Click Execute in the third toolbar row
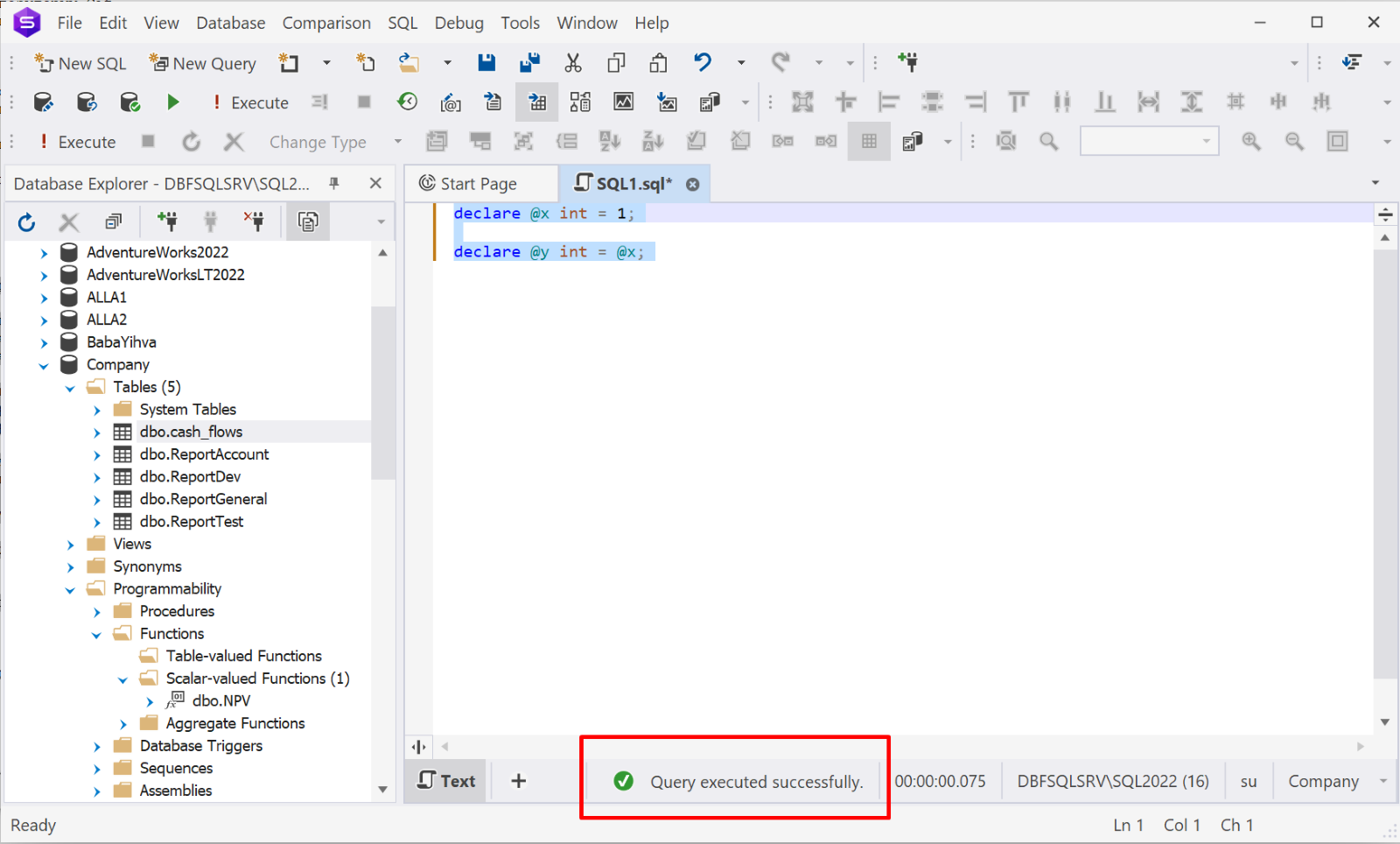 [78, 142]
